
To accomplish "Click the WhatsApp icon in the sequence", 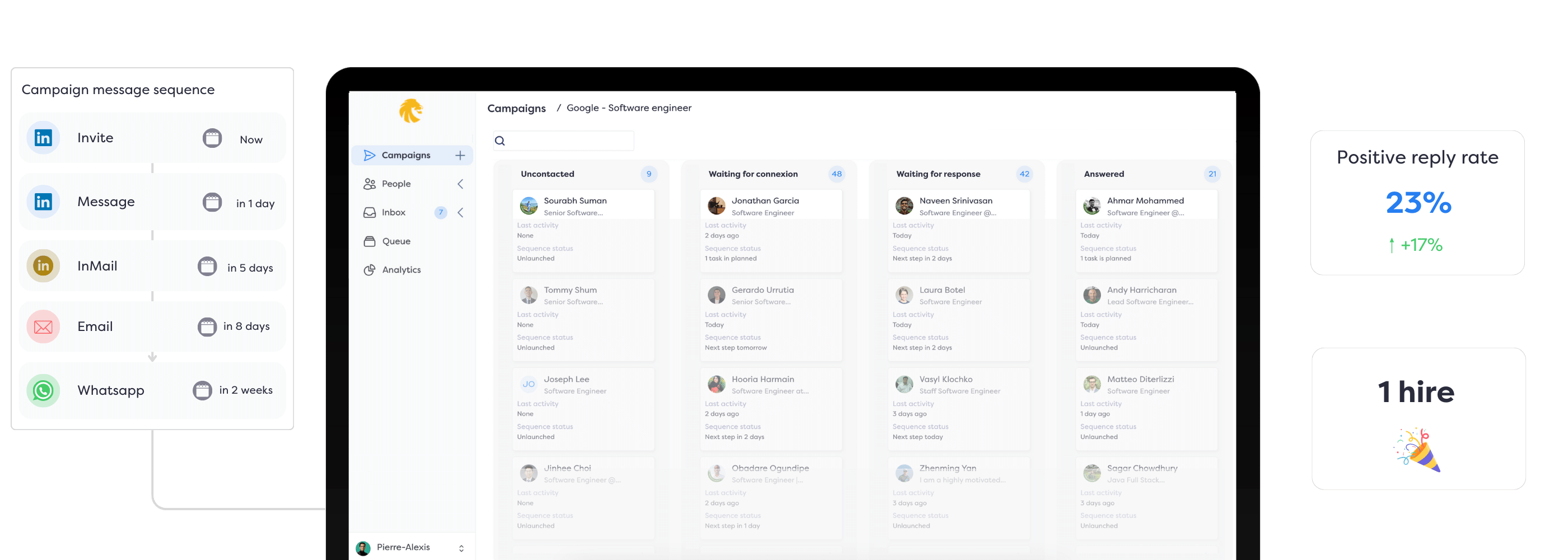I will coord(43,390).
